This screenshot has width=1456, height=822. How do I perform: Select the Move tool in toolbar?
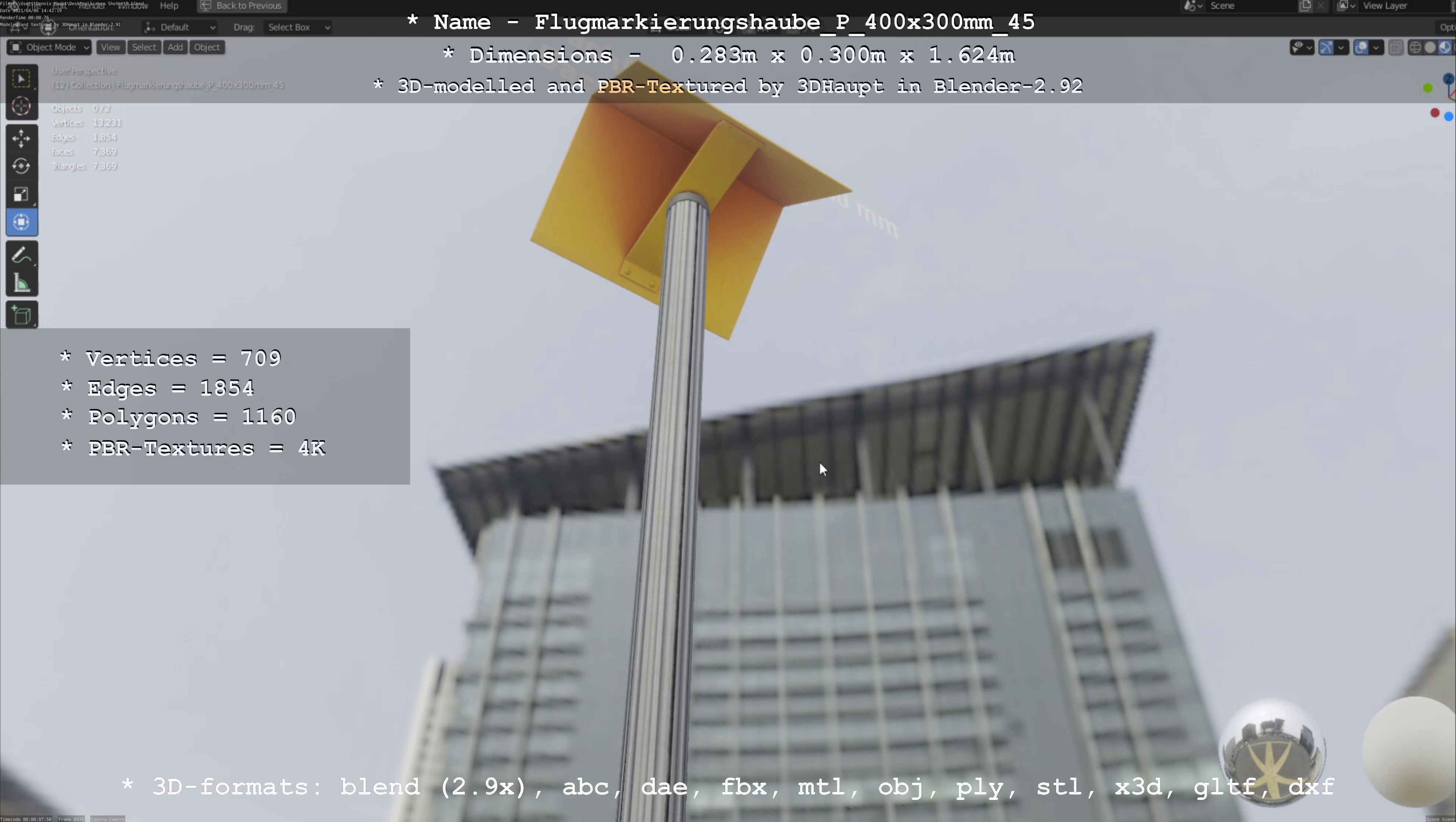(x=21, y=138)
